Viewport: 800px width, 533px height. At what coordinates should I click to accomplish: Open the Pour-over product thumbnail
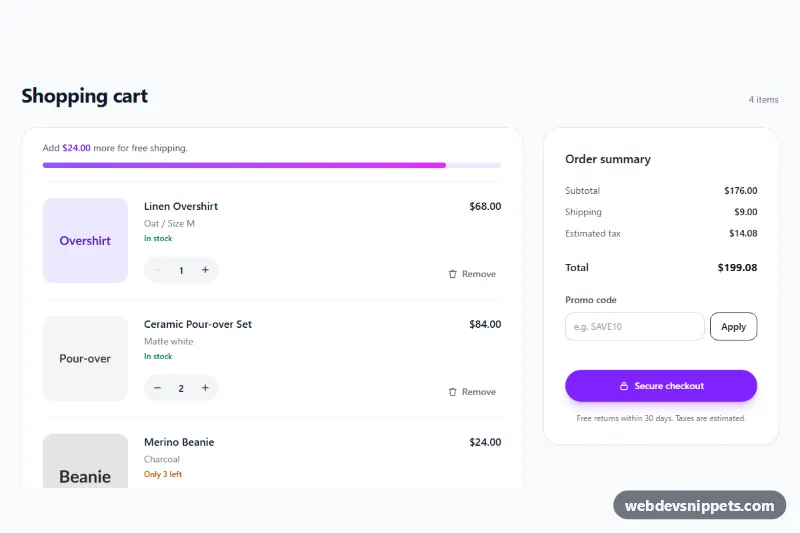tap(85, 358)
